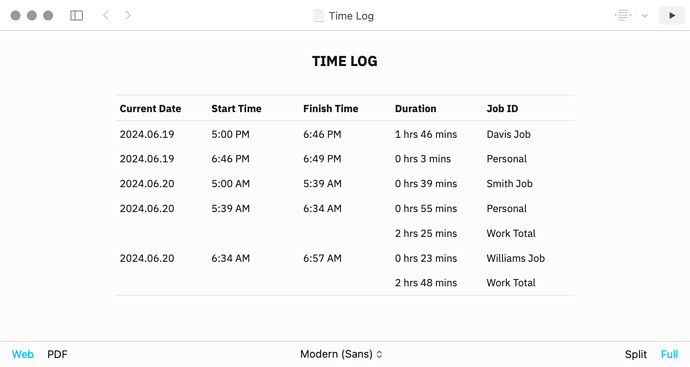Click the 5:39 AM finish time cell
This screenshot has width=690, height=367.
point(322,184)
